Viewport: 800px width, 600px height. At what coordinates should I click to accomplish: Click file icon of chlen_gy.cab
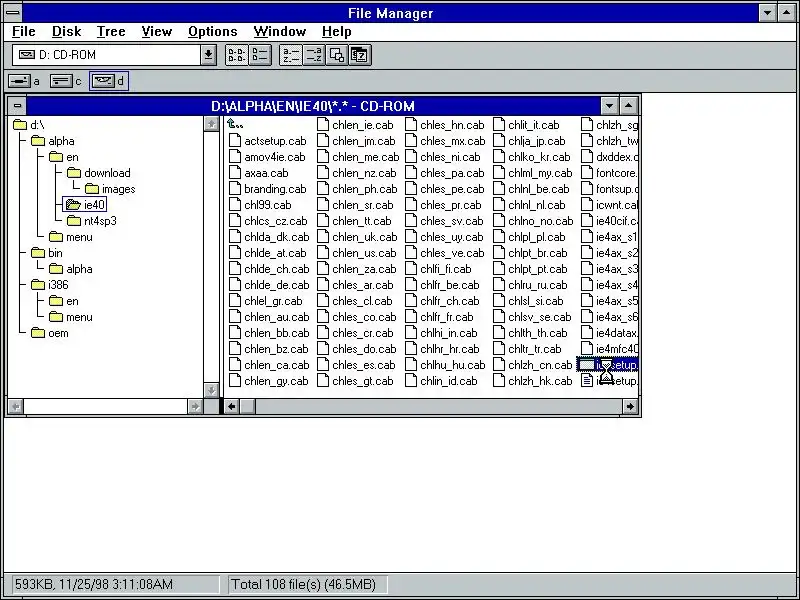pos(235,381)
